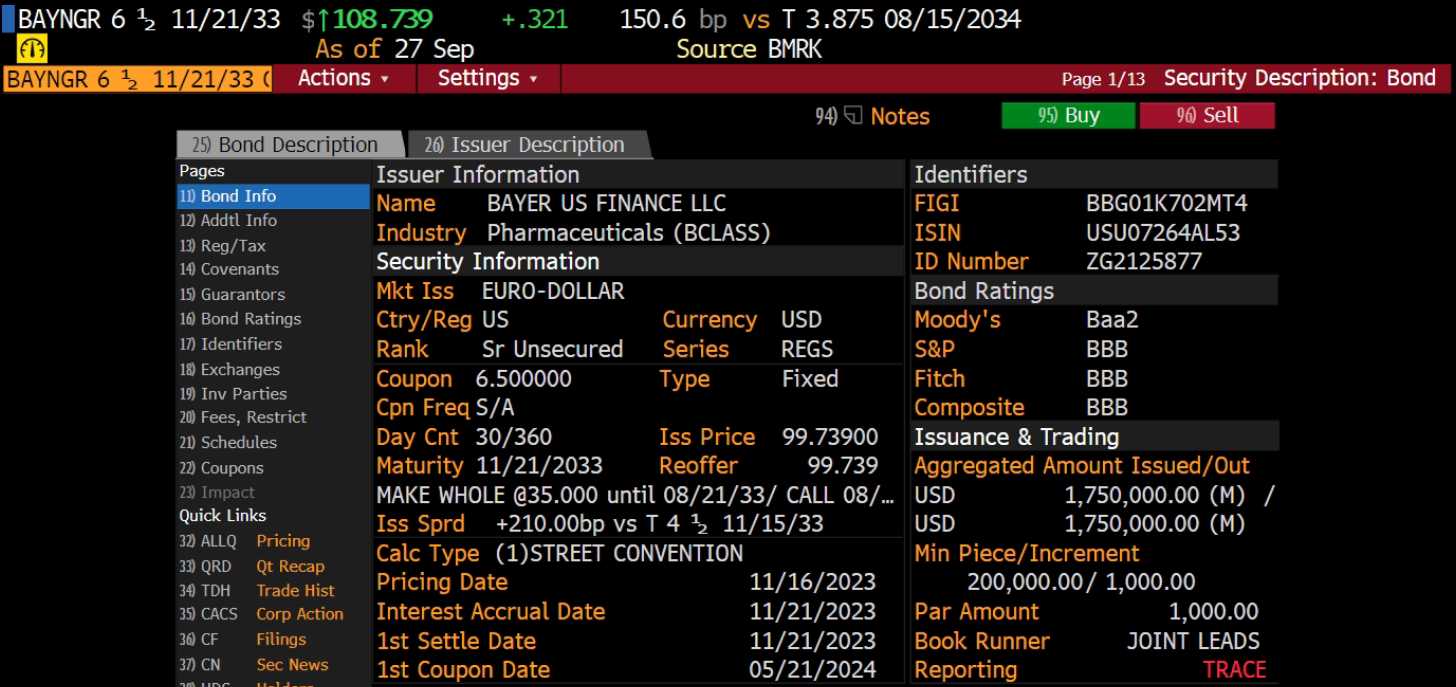Screen dimensions: 1456x687
Task: Select the Addtl Info page
Action: point(273,220)
